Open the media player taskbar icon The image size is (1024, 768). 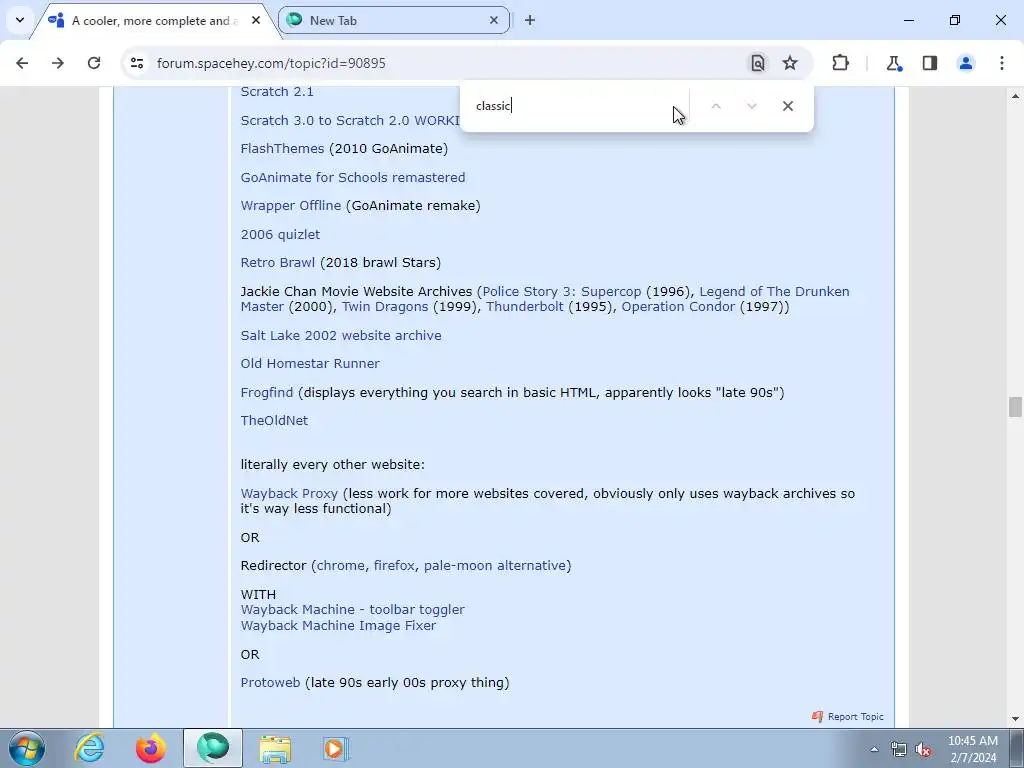[x=336, y=748]
